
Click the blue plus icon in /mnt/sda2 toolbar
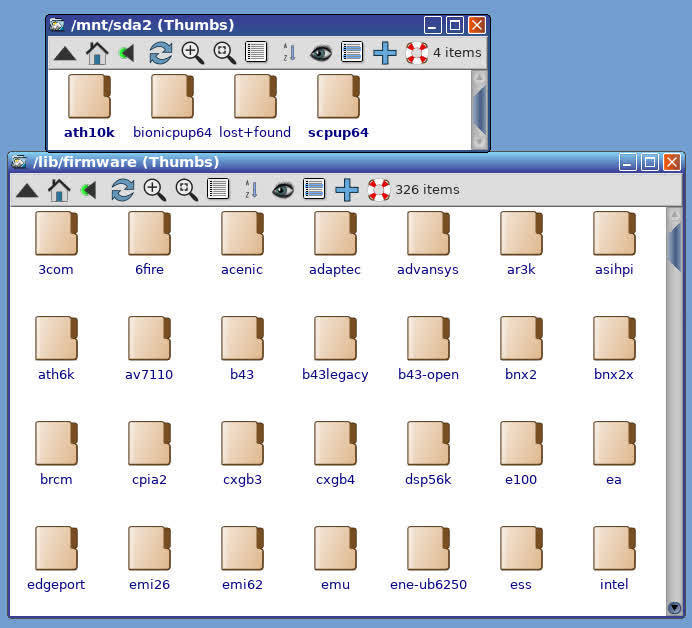[384, 53]
